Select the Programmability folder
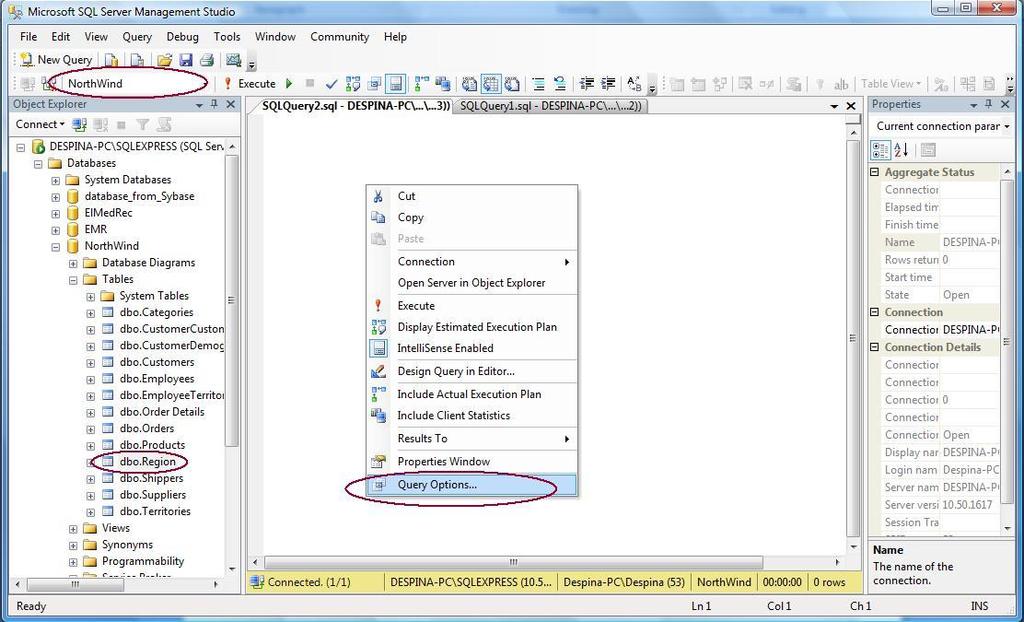Image resolution: width=1024 pixels, height=622 pixels. pos(143,561)
